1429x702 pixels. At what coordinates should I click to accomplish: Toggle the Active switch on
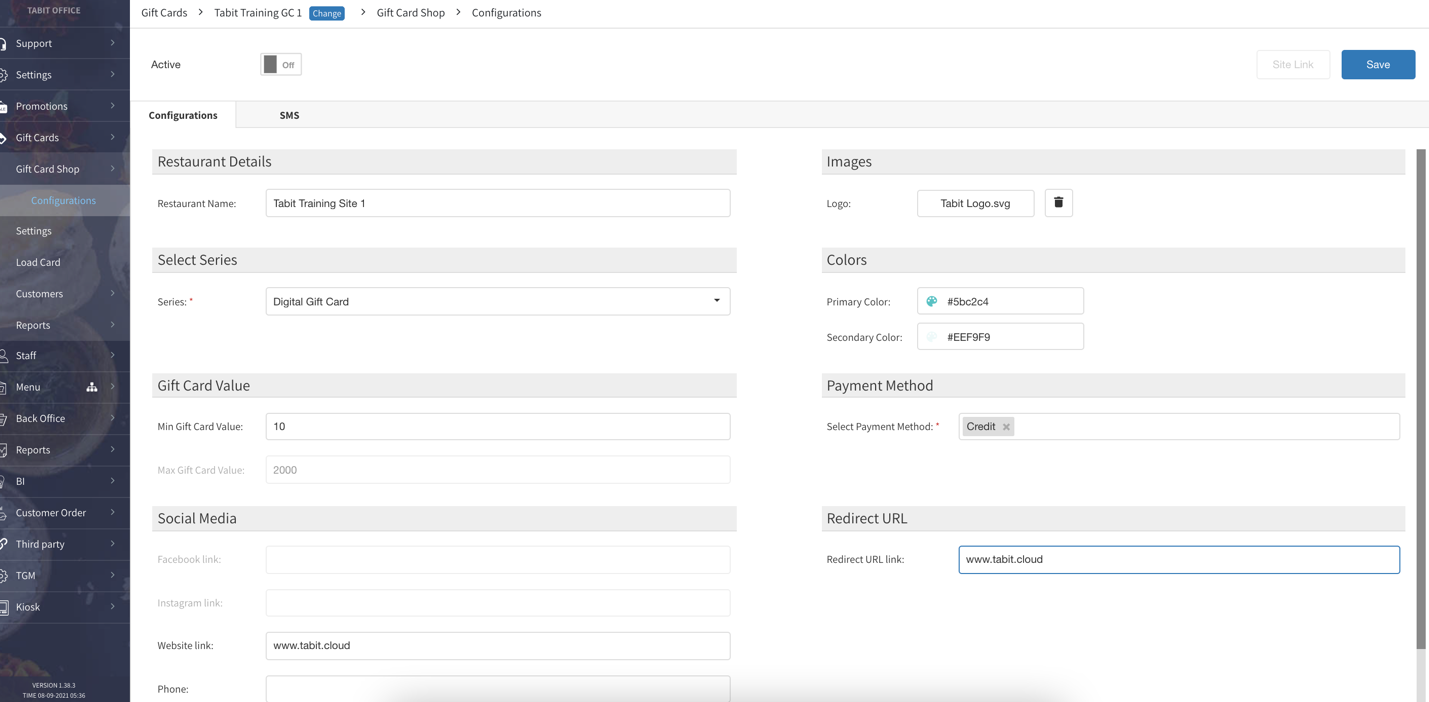[280, 65]
